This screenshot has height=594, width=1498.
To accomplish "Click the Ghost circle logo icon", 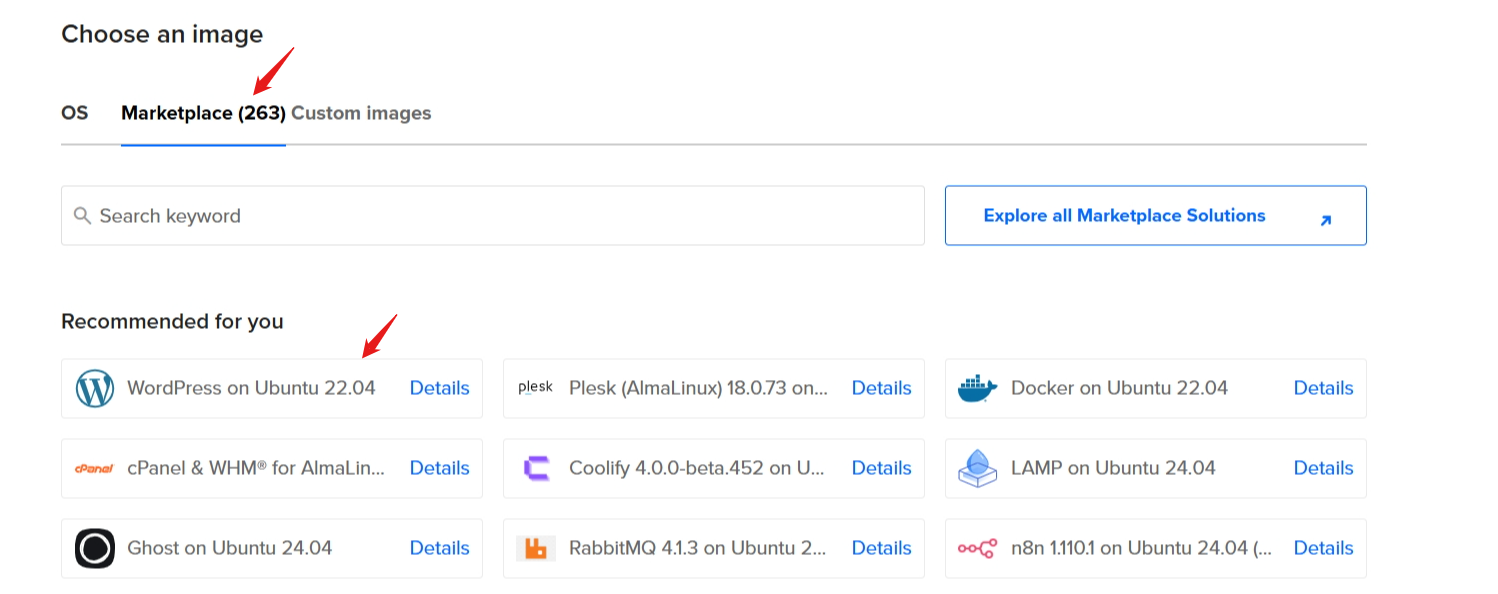I will click(95, 548).
